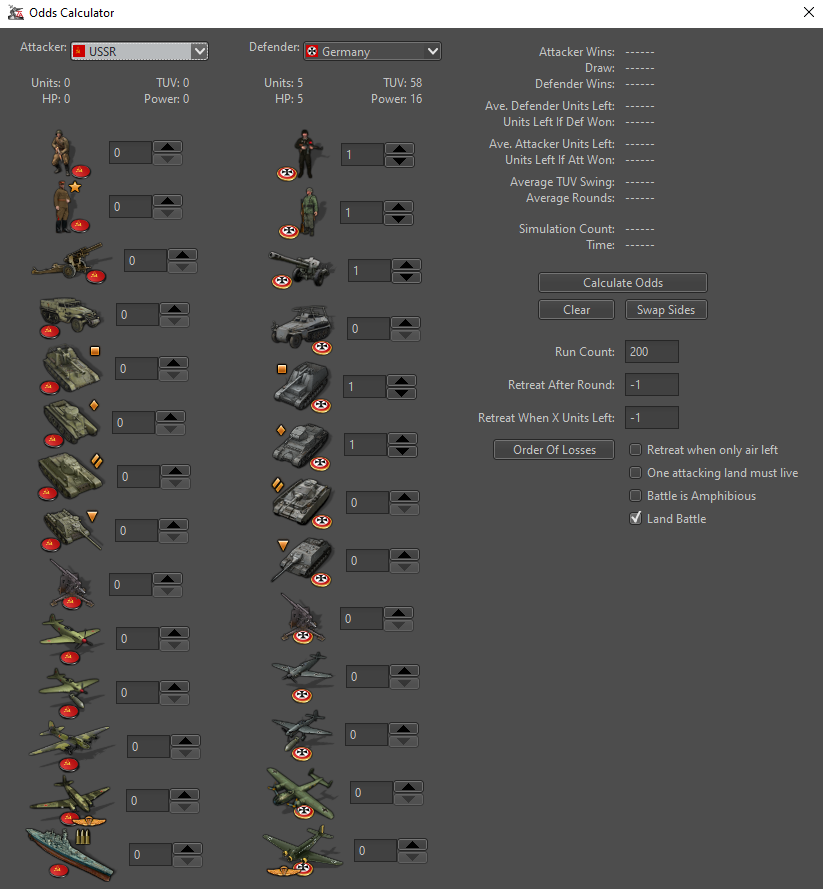Click the German anti-aircraft gun icon
The width and height of the screenshot is (823, 889).
pos(303,619)
